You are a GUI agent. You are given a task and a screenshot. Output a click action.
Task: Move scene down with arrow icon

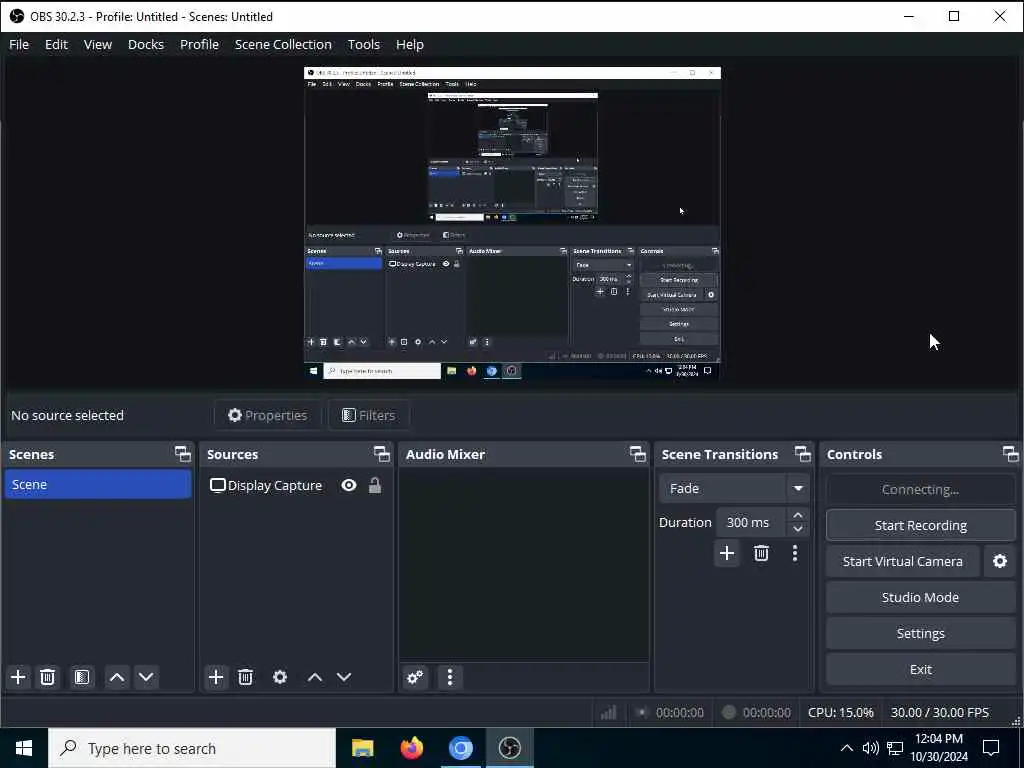click(x=146, y=677)
